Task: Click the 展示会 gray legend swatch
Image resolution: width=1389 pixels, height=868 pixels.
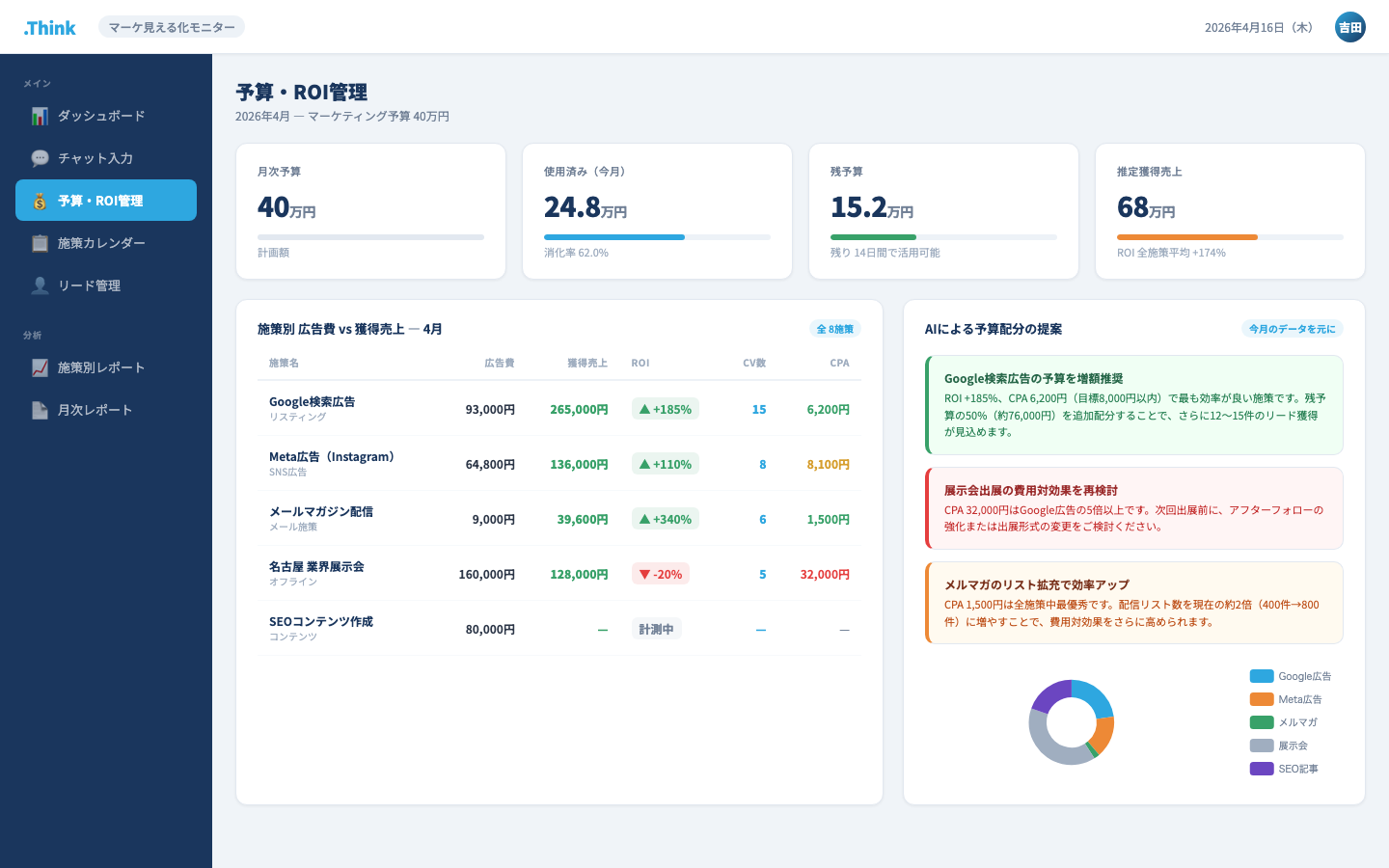Action: click(1262, 746)
